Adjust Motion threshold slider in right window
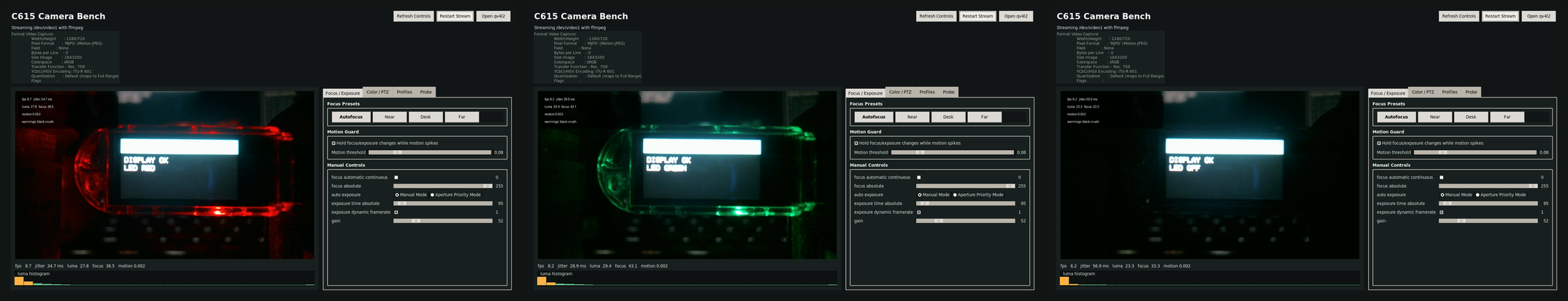Image resolution: width=1568 pixels, height=301 pixels. (1475, 152)
